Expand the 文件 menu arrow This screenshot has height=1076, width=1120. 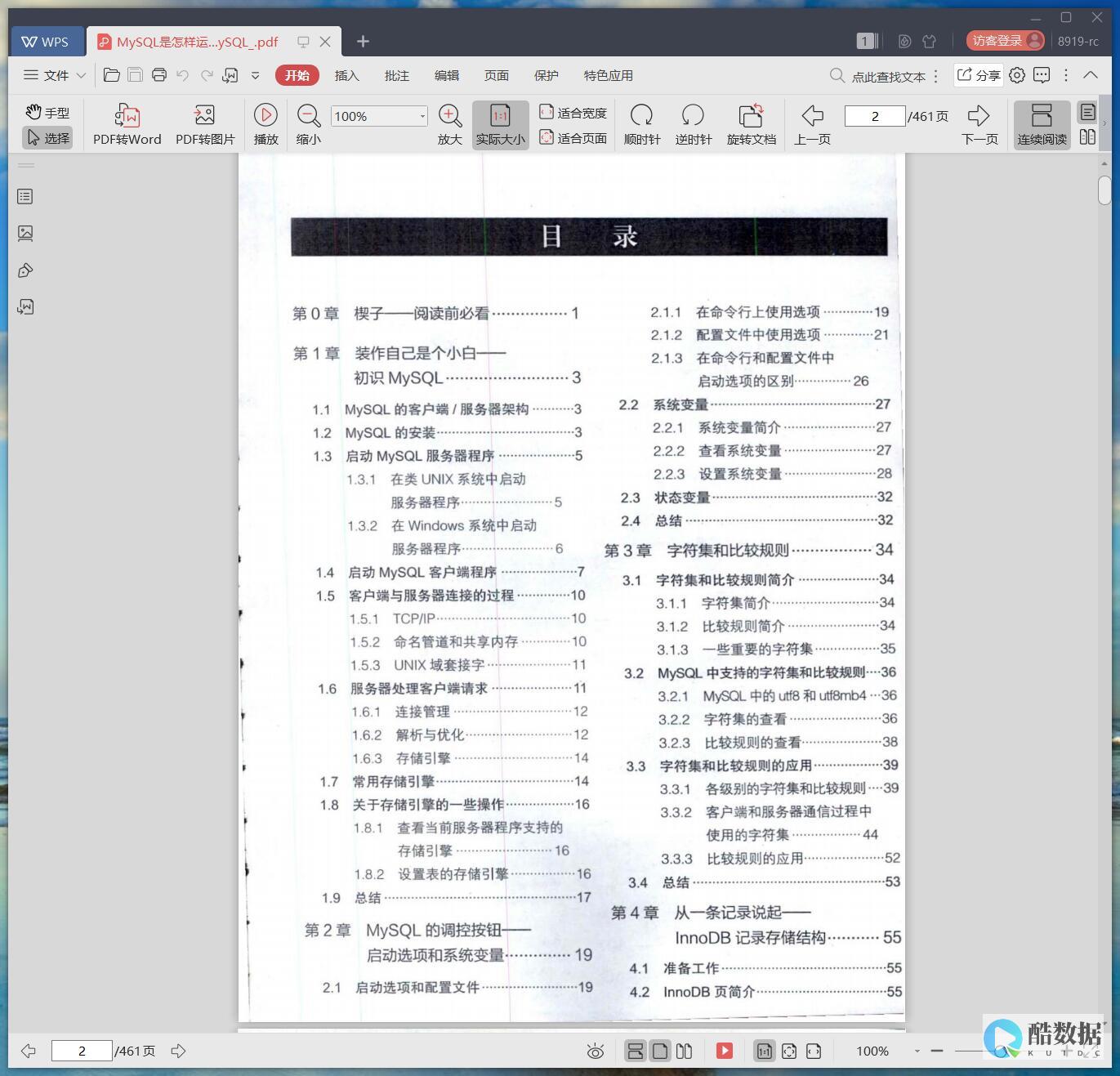(x=81, y=75)
